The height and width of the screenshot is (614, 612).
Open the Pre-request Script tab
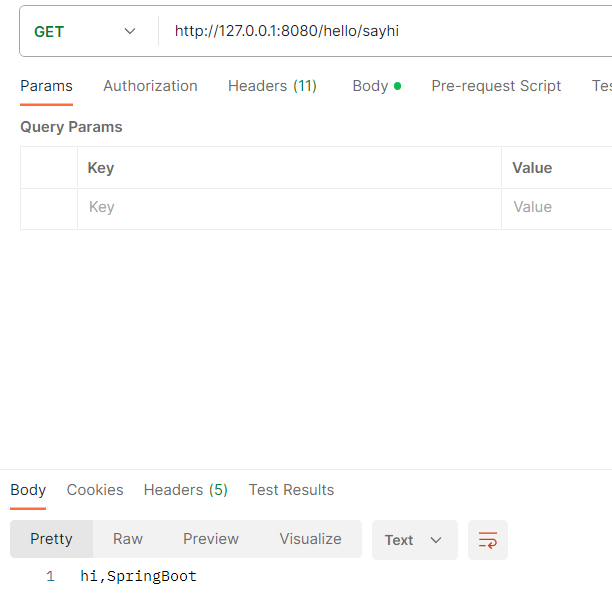(x=496, y=86)
